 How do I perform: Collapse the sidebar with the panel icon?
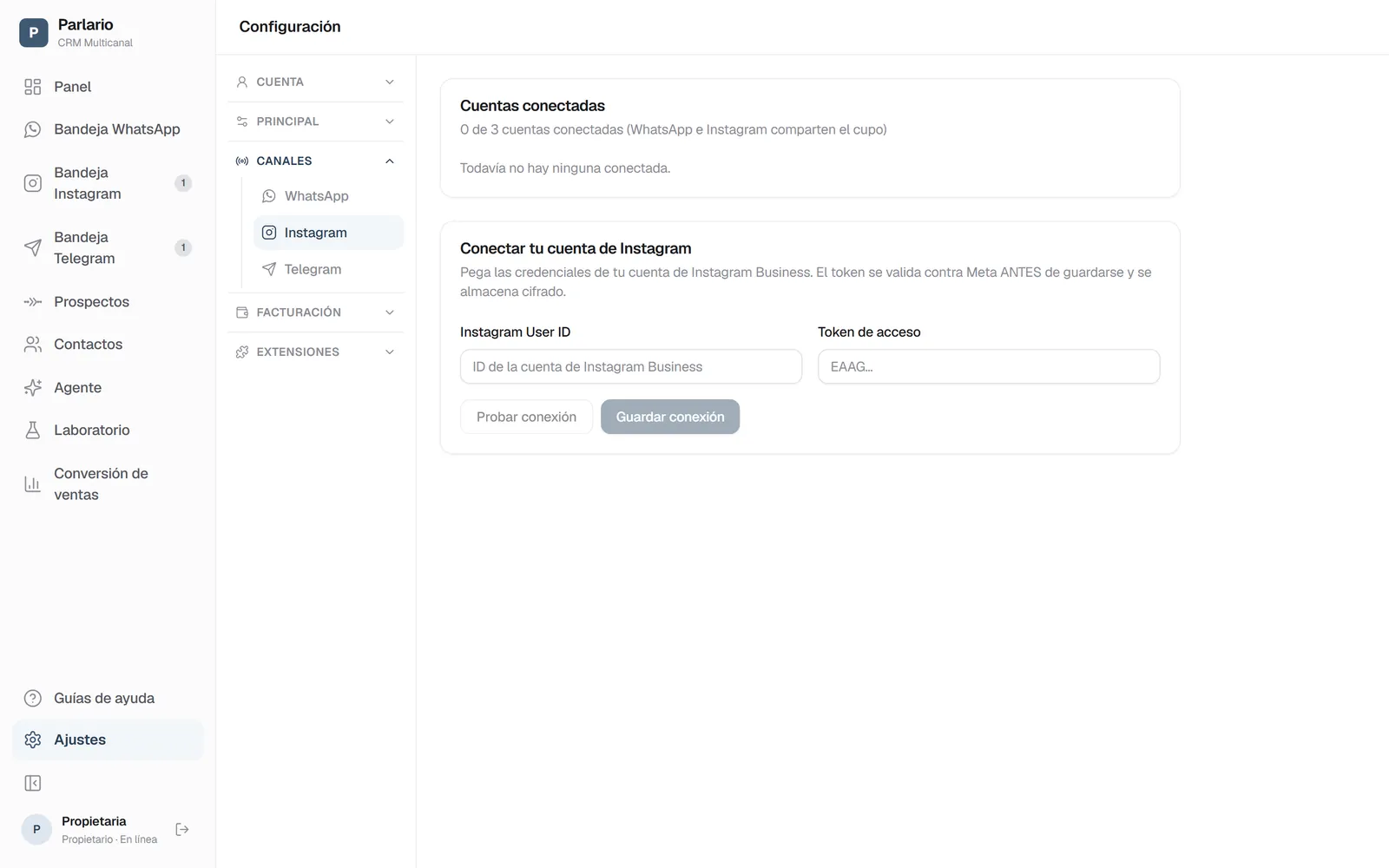33,784
